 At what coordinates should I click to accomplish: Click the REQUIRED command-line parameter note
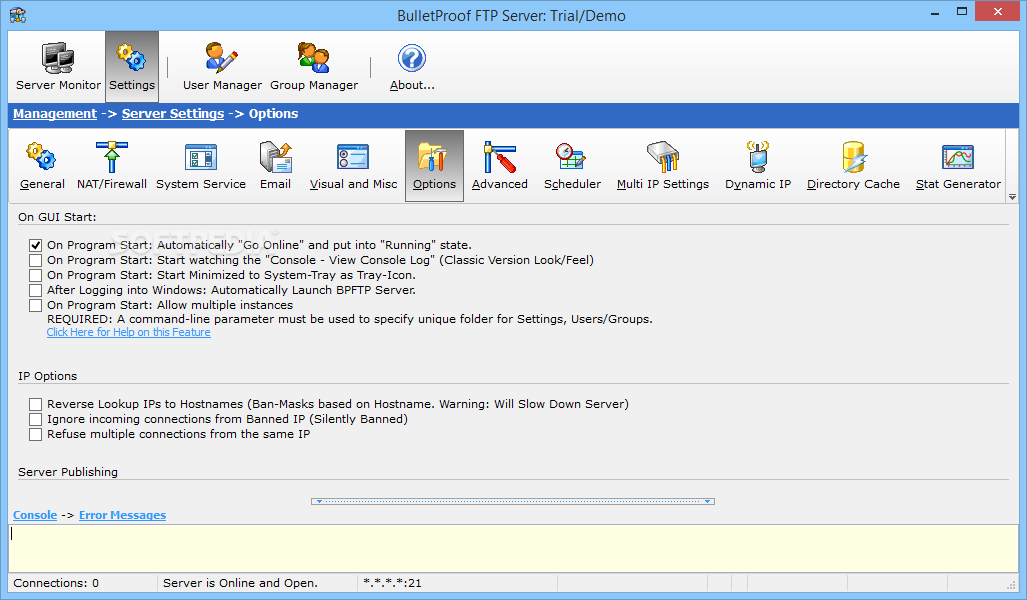tap(350, 319)
